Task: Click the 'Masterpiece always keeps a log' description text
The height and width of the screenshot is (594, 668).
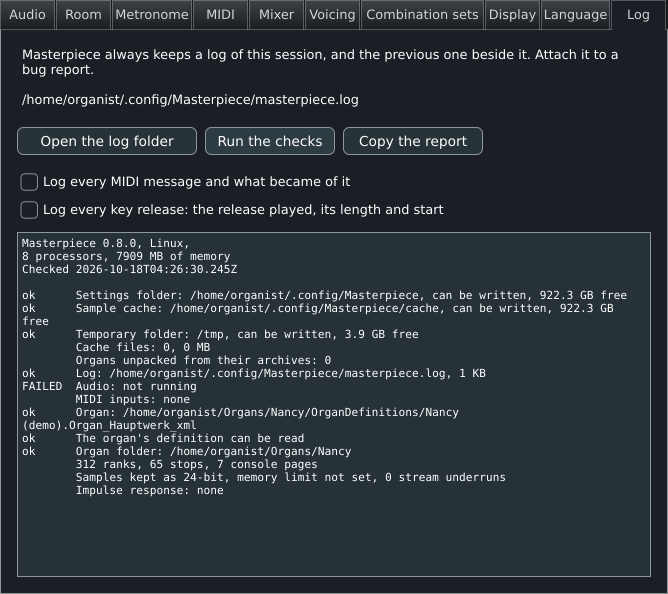Action: point(320,62)
